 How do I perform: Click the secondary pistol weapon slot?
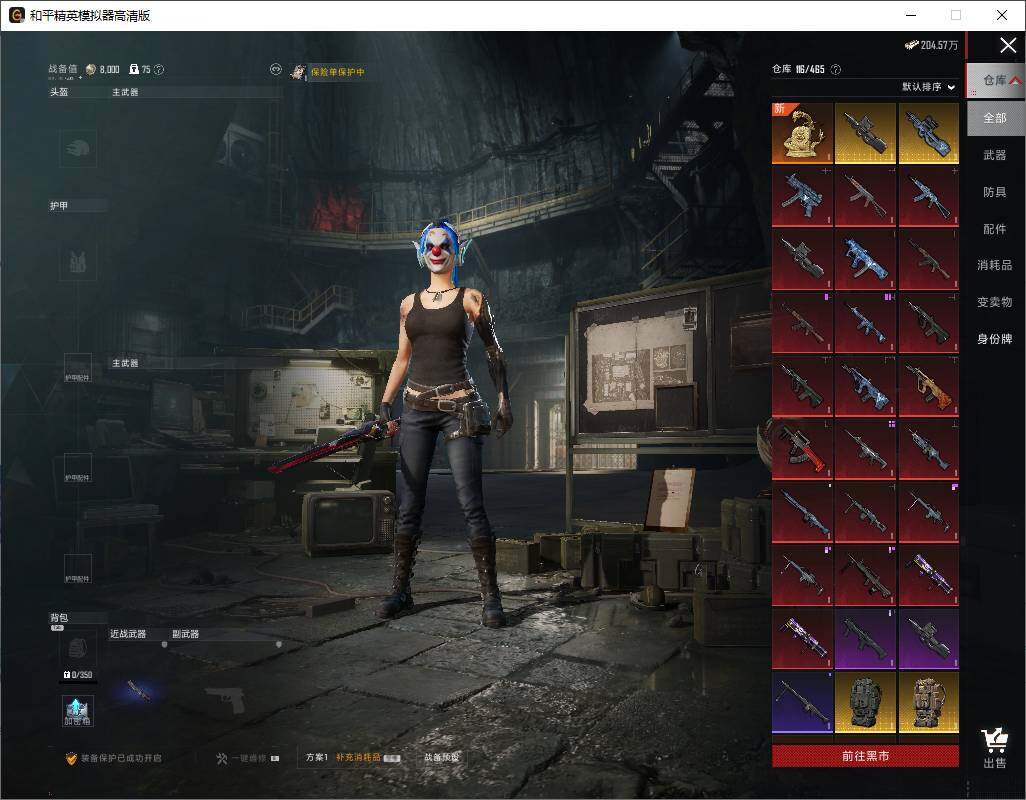226,699
